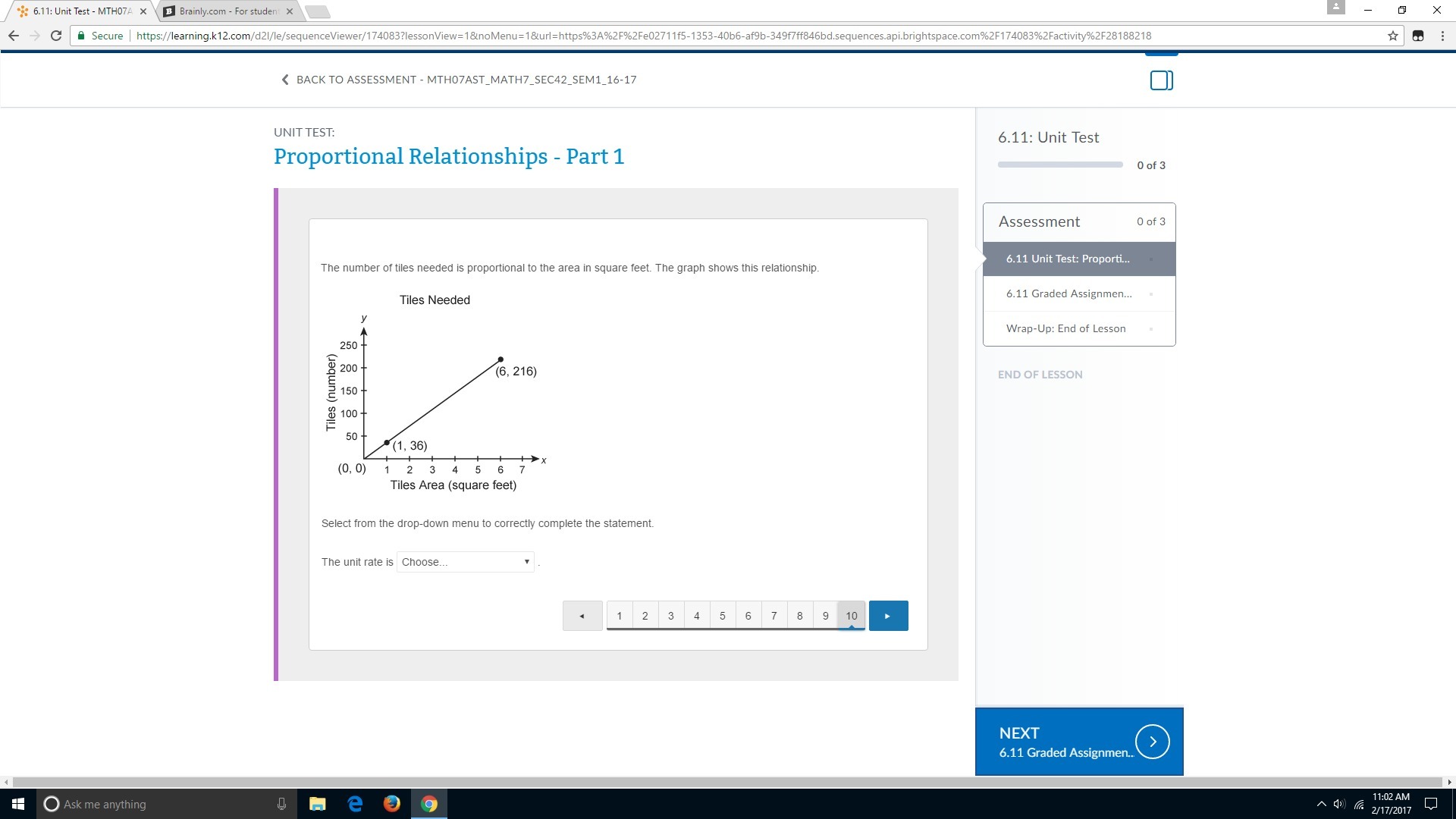Click the browser reload icon

click(x=55, y=36)
